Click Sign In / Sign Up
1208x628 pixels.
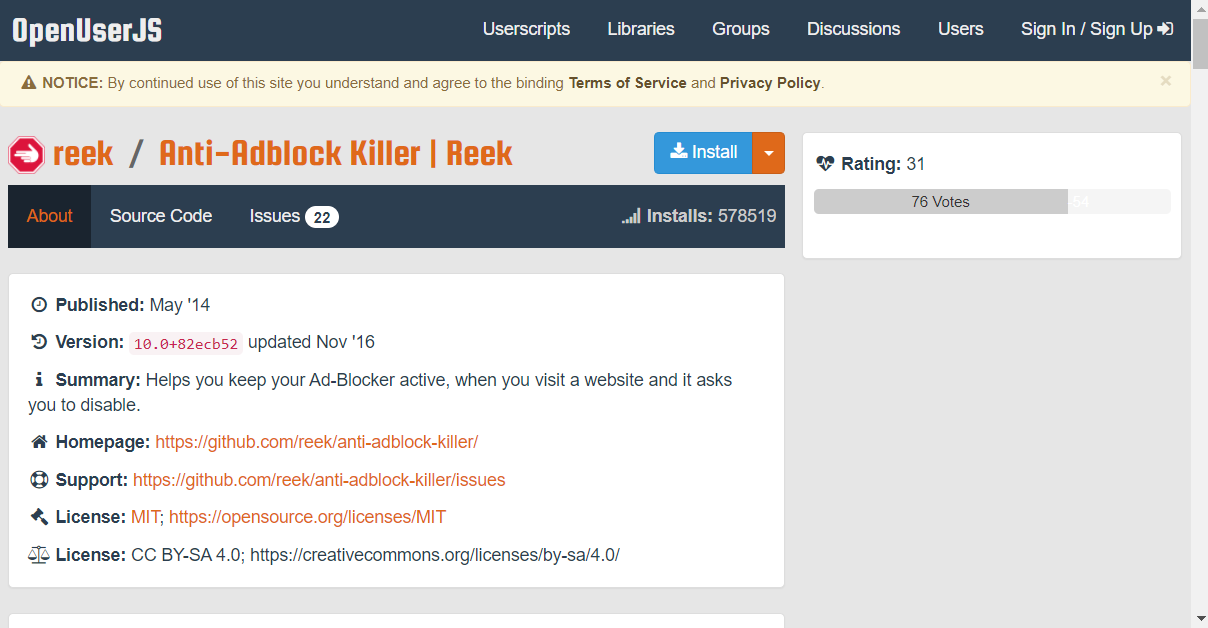coord(1097,29)
